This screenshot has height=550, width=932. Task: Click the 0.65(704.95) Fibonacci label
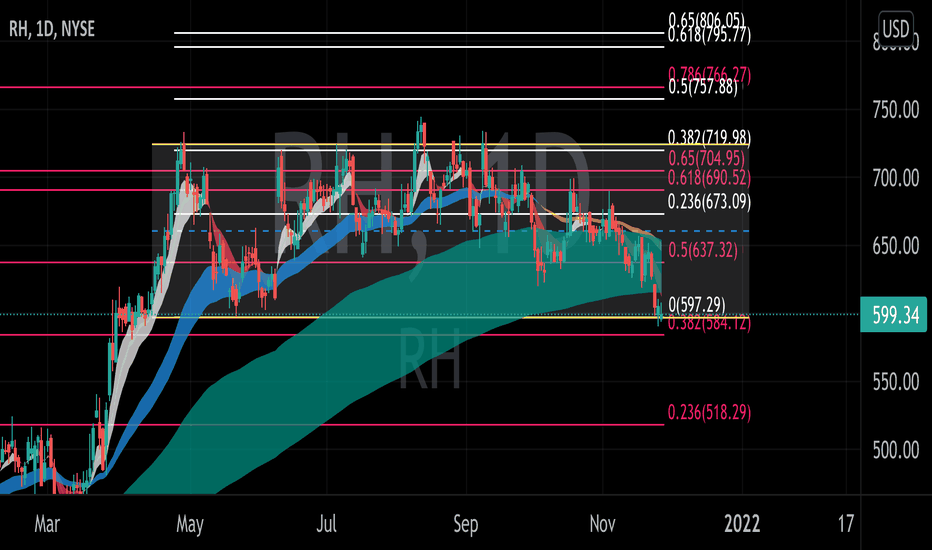point(706,158)
